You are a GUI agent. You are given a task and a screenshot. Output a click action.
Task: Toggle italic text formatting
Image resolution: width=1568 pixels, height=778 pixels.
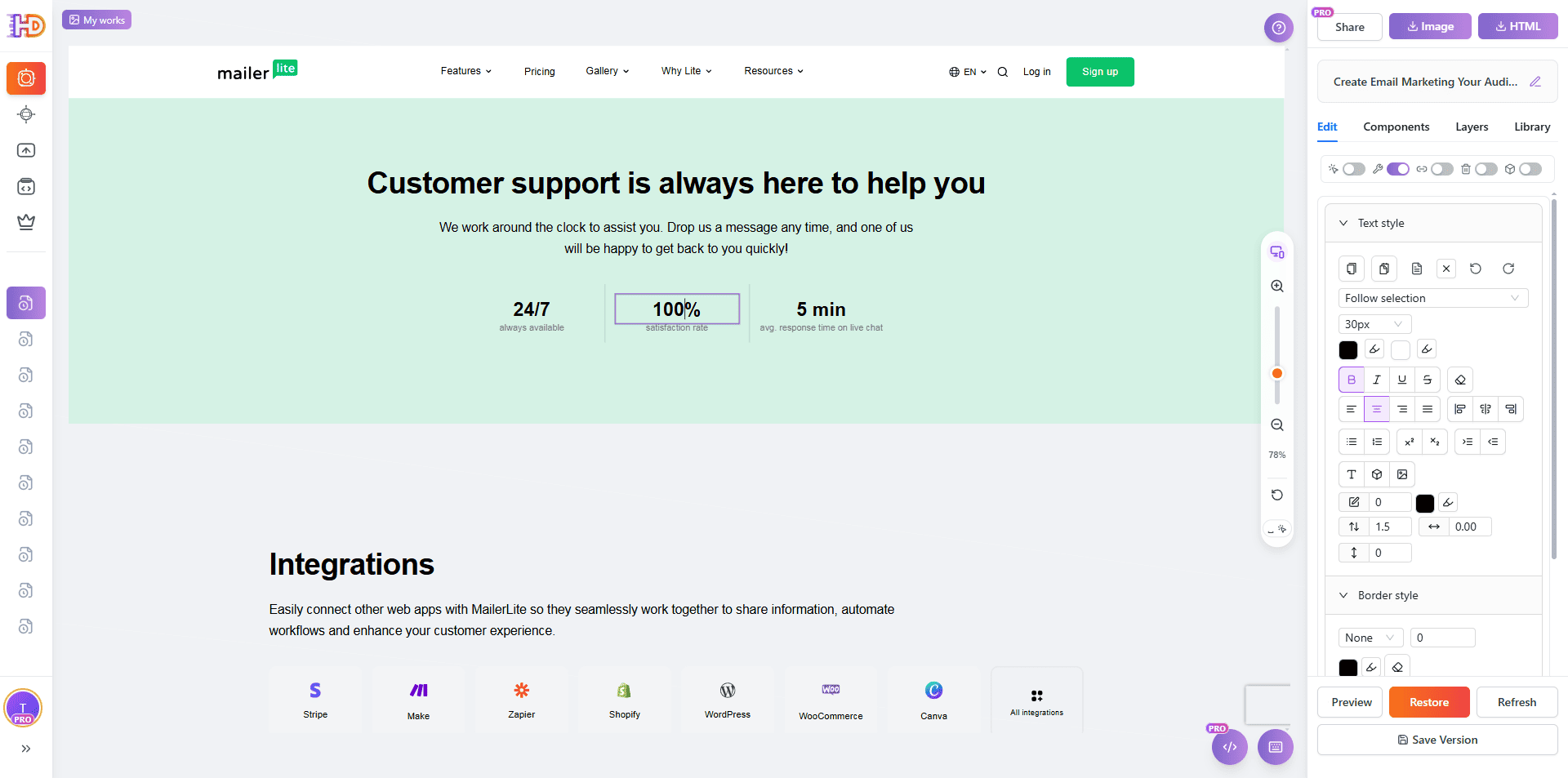(x=1377, y=380)
